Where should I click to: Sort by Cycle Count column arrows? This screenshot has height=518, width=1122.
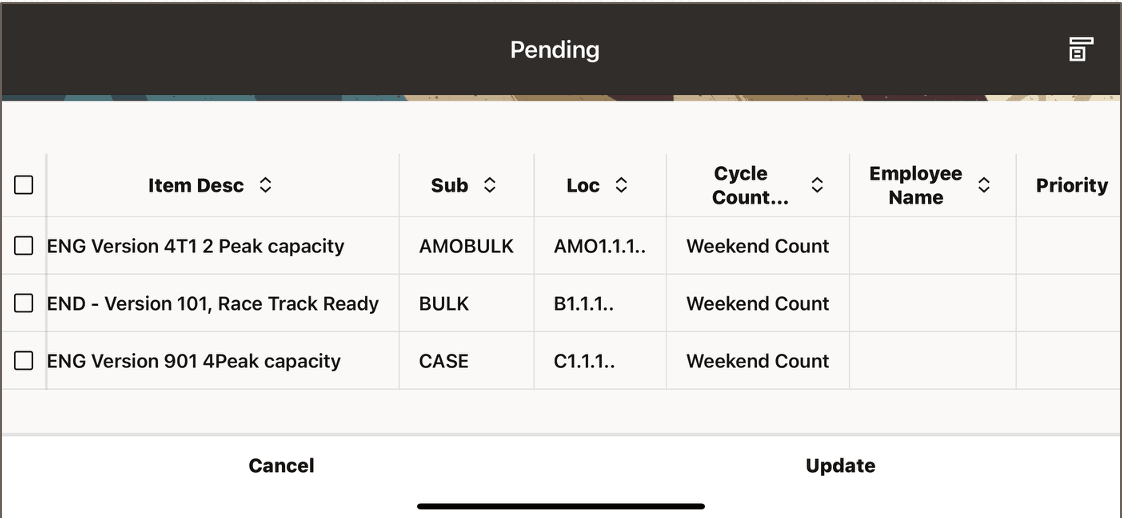click(817, 185)
